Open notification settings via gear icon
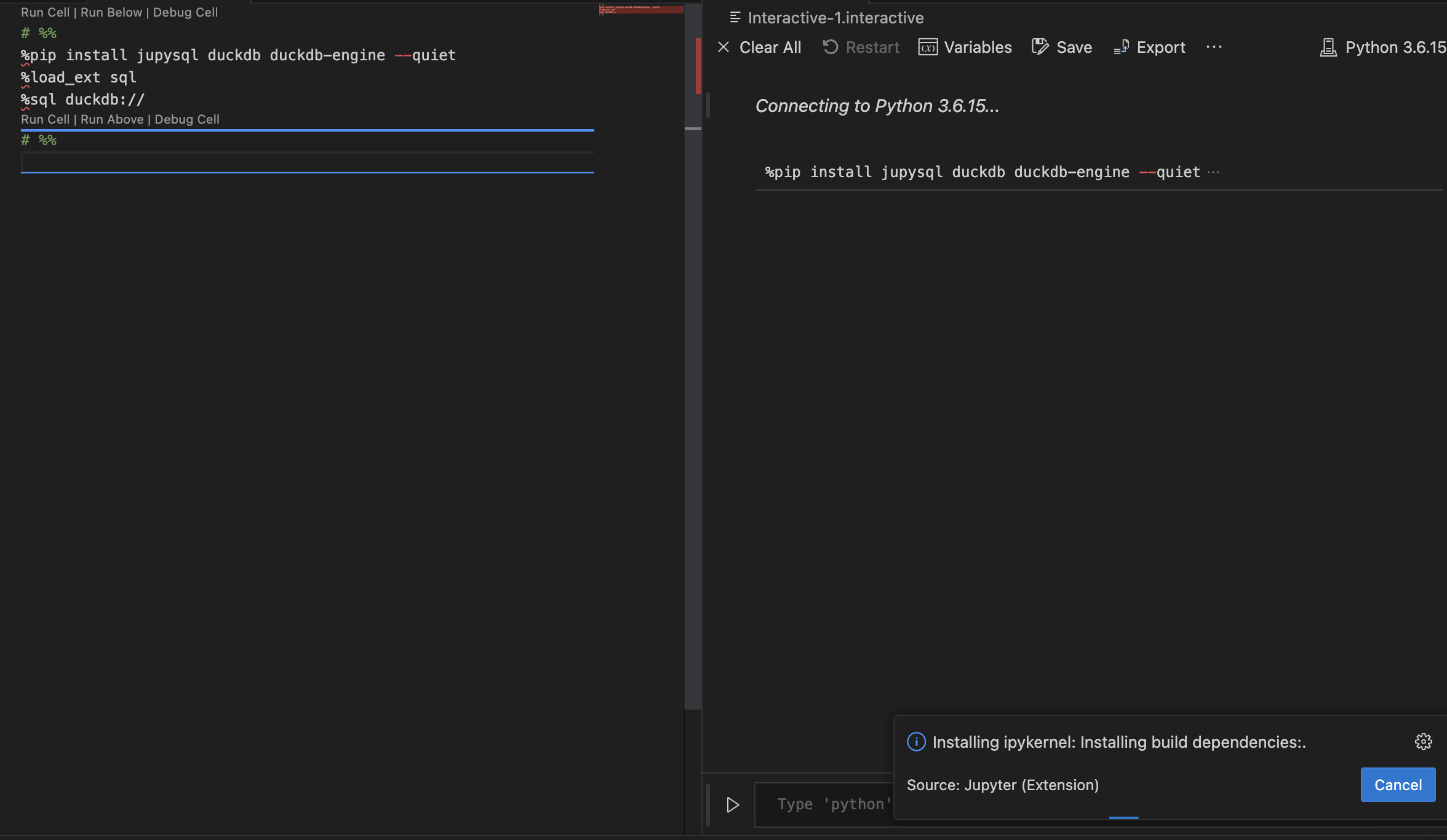1447x840 pixels. tap(1423, 742)
